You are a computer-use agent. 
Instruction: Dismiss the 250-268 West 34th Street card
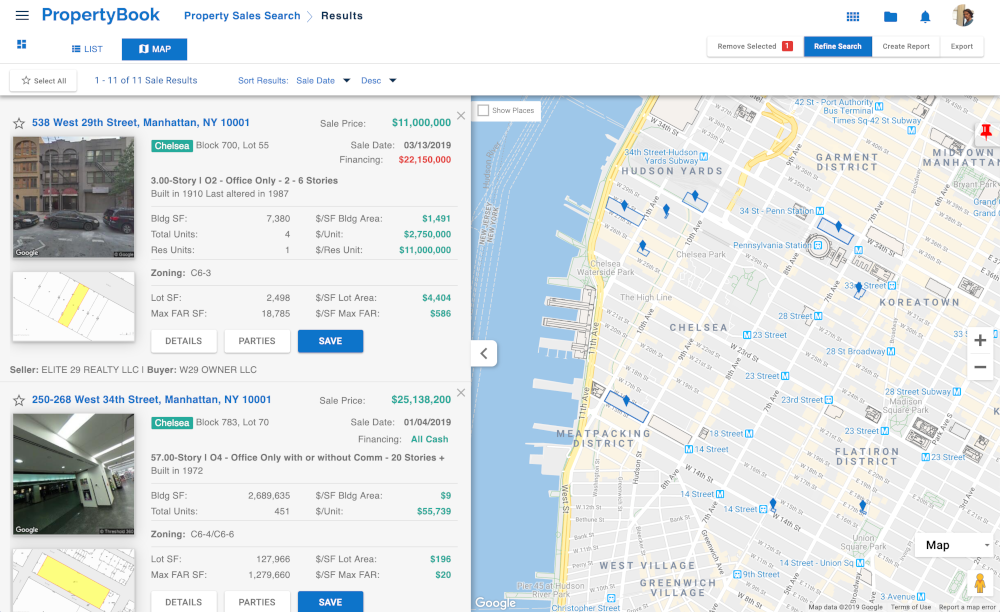pos(460,393)
